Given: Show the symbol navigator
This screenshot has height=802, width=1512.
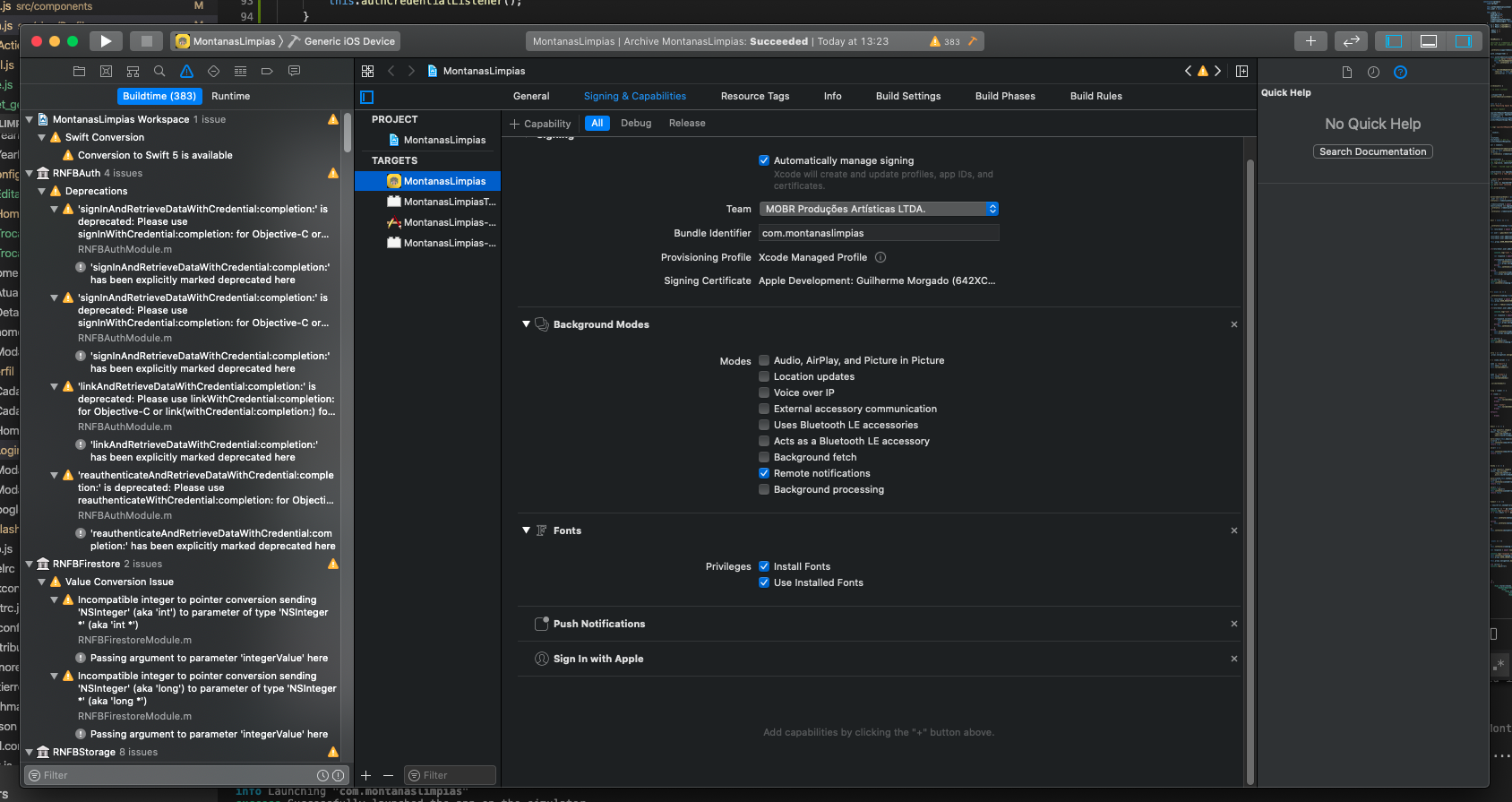Looking at the screenshot, I should click(x=133, y=71).
